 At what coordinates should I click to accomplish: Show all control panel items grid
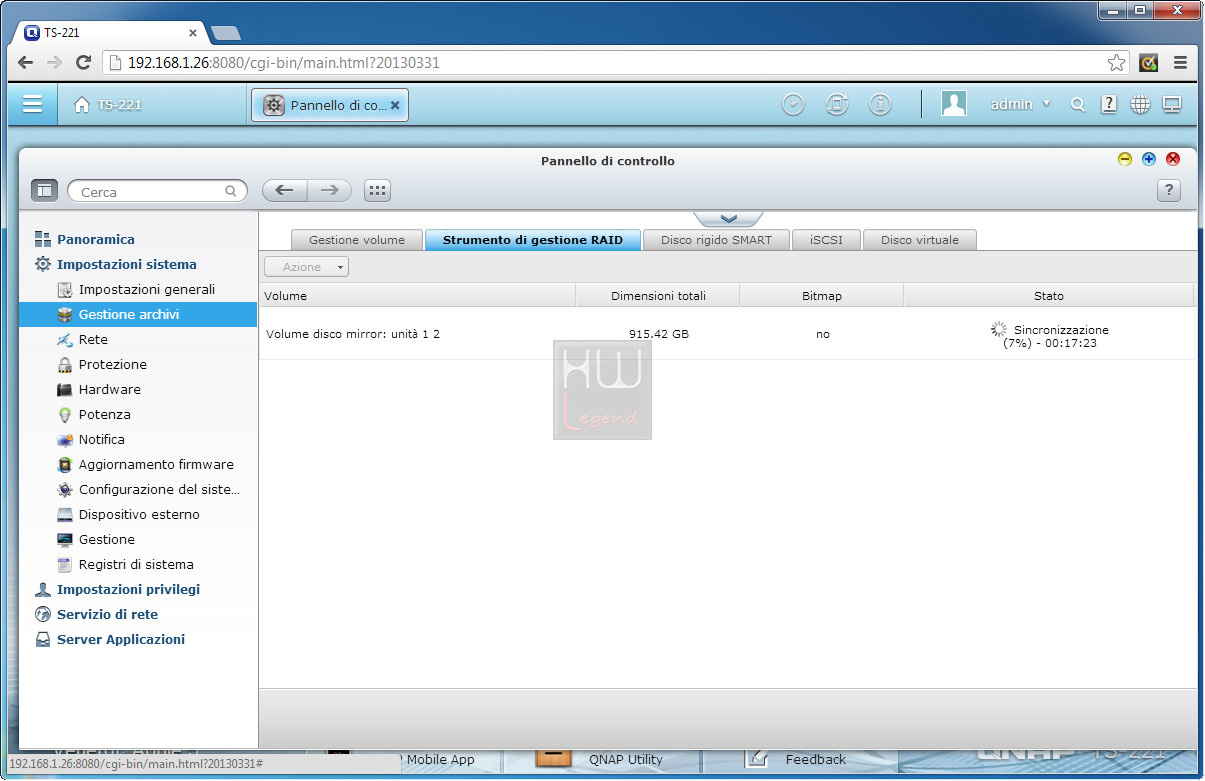(377, 191)
